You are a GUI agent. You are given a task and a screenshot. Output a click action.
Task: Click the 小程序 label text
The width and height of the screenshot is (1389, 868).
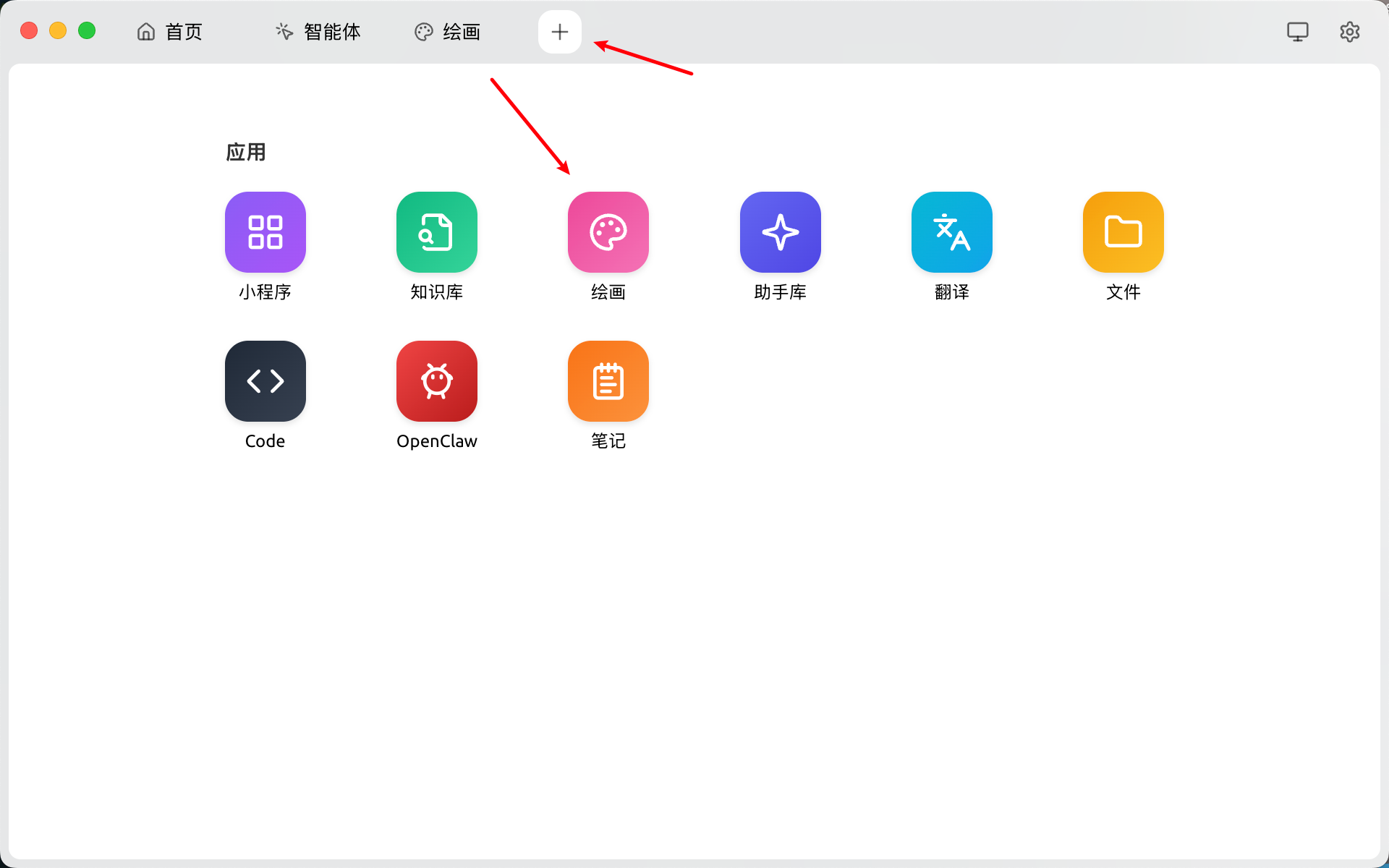coord(266,292)
